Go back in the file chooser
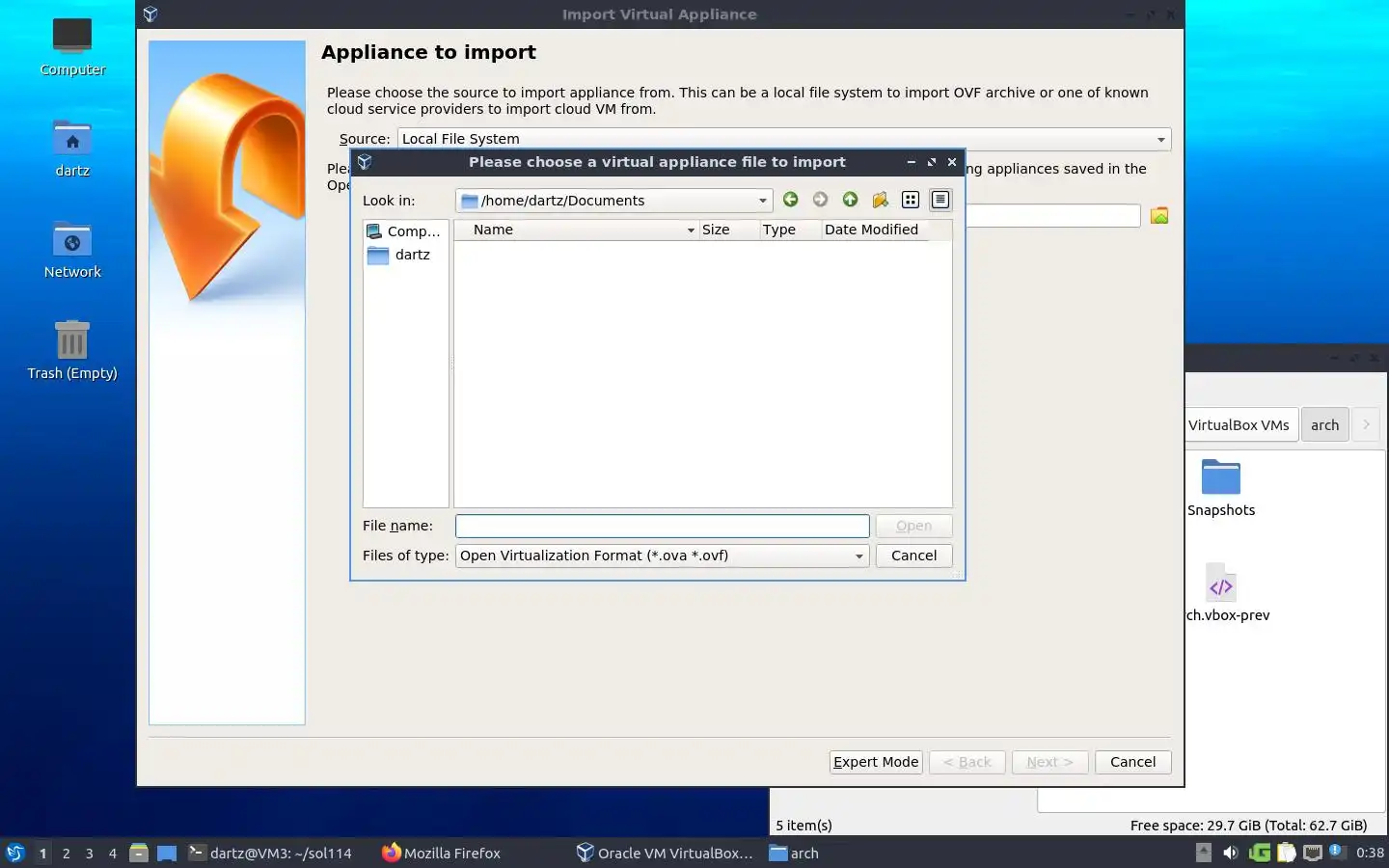1389x868 pixels. (790, 200)
